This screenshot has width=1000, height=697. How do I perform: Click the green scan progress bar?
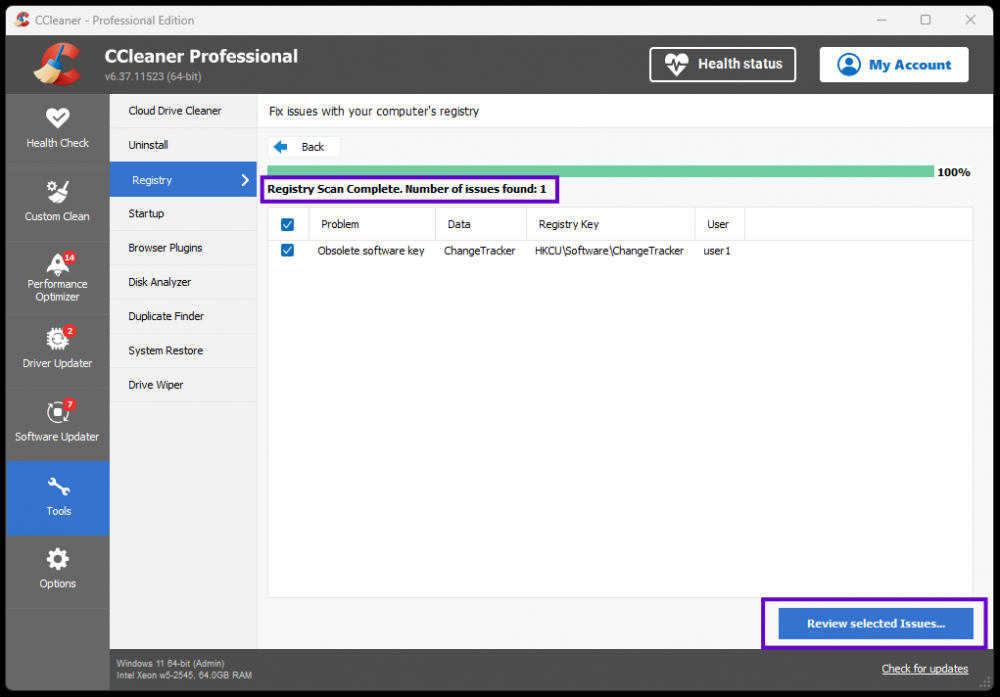coord(600,172)
